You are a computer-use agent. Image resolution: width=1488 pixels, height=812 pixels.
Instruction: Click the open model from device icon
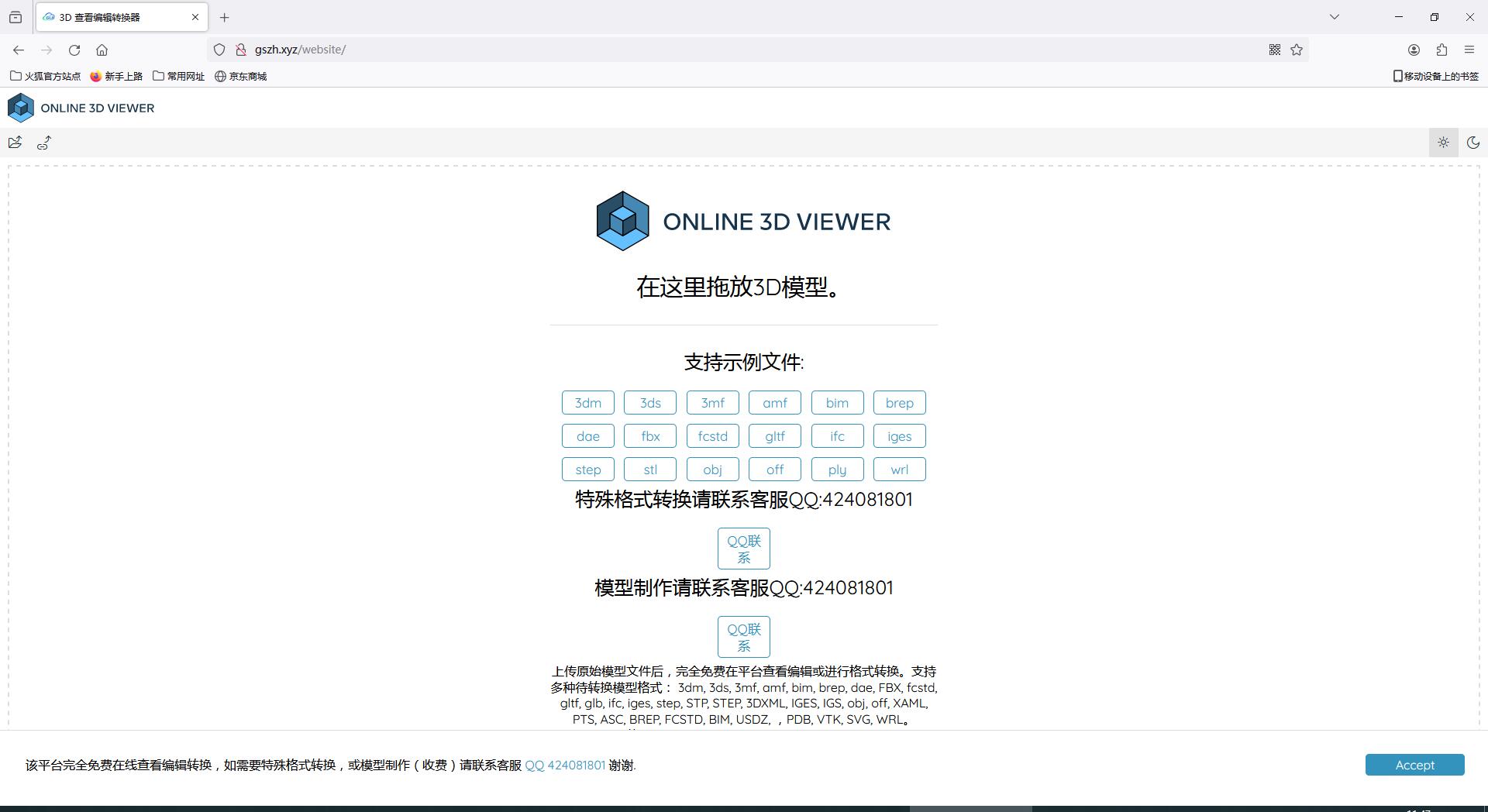pyautogui.click(x=15, y=143)
